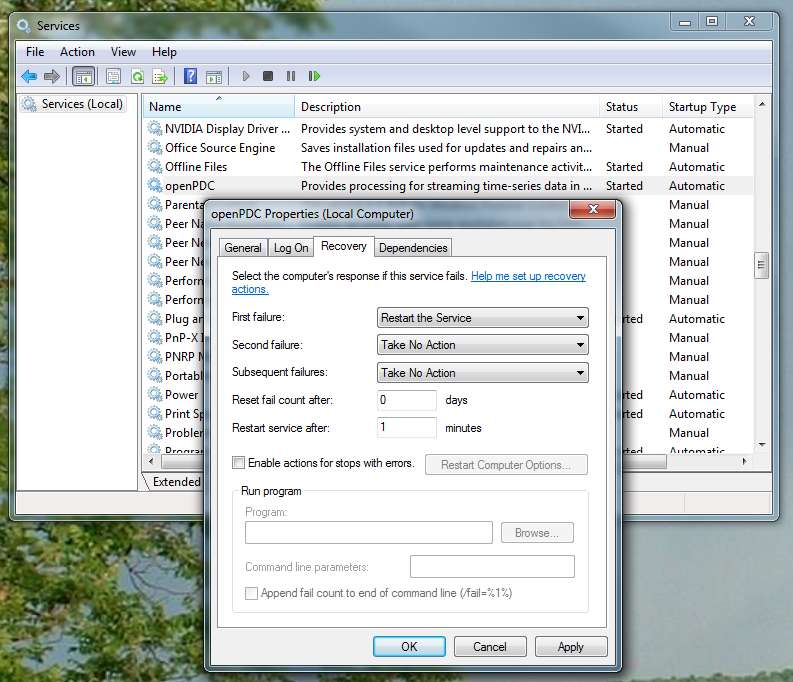
Task: Switch to the Dependencies tab
Action: click(413, 248)
